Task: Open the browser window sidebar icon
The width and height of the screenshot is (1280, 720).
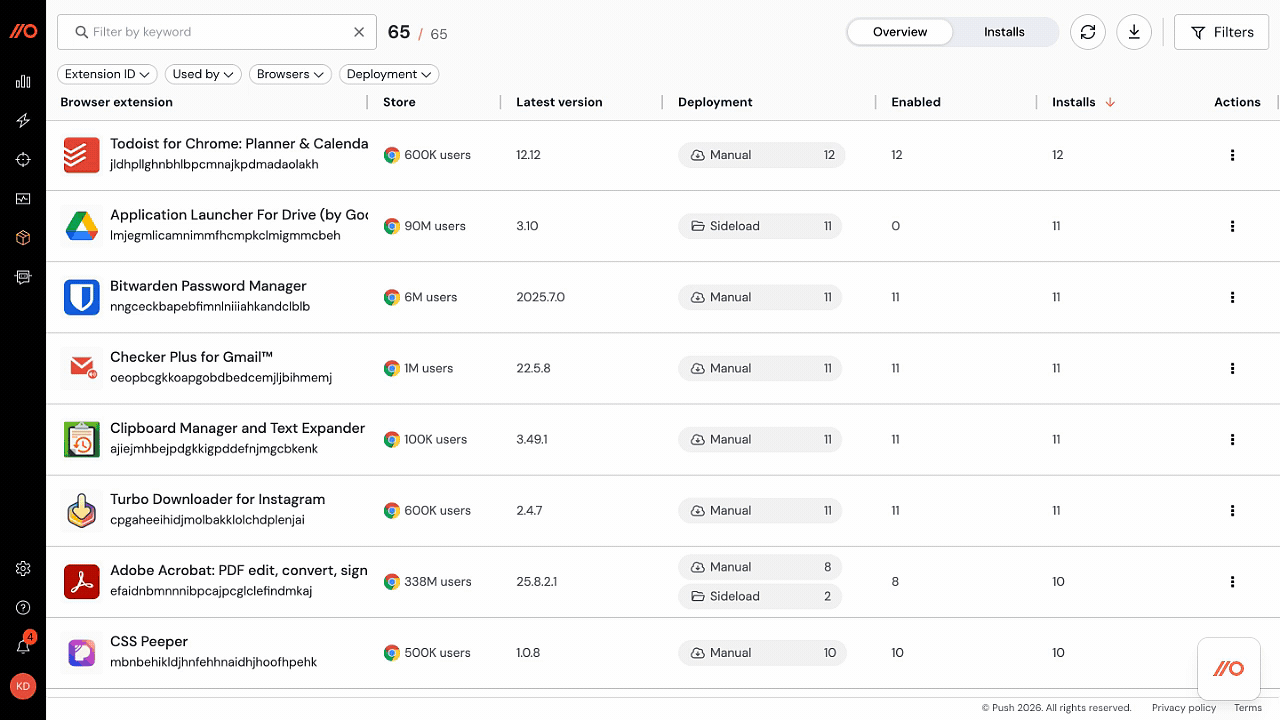Action: click(x=22, y=277)
